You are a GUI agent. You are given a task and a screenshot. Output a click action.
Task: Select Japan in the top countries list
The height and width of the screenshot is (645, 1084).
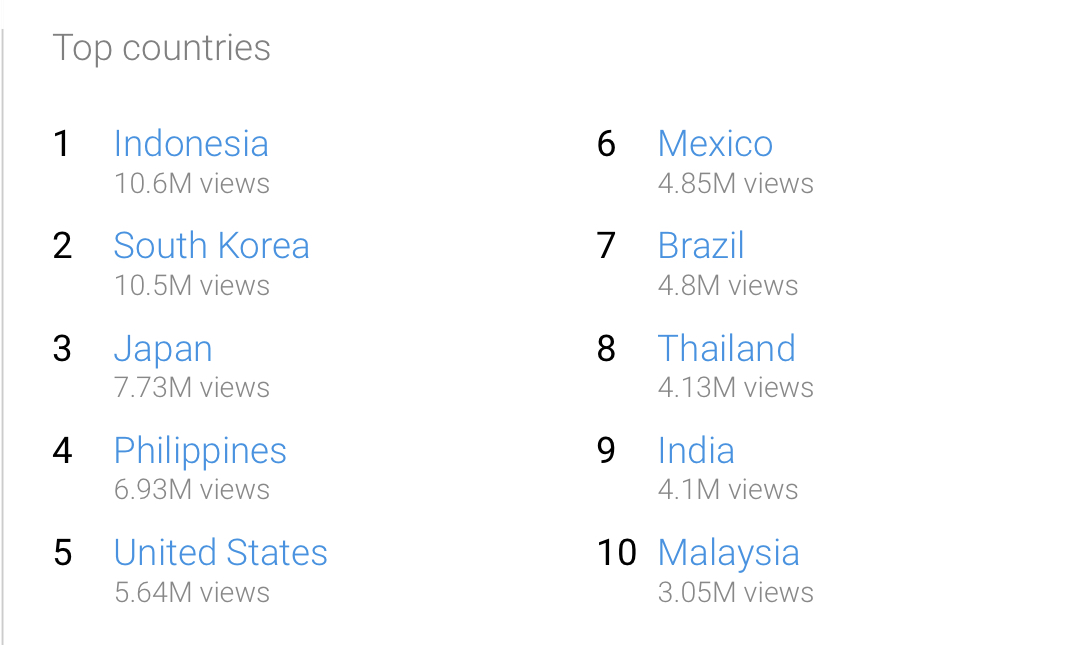[x=163, y=349]
